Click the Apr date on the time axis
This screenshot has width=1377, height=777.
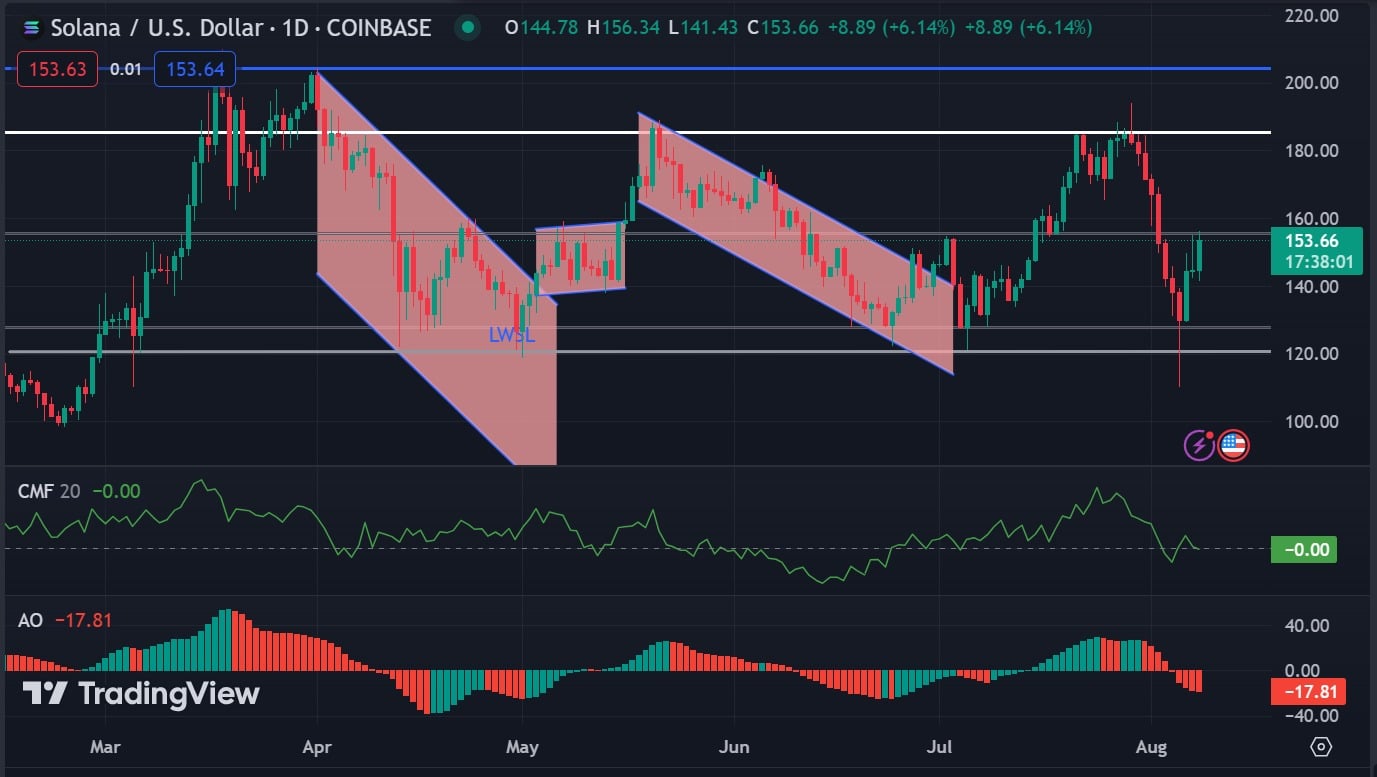[x=316, y=746]
